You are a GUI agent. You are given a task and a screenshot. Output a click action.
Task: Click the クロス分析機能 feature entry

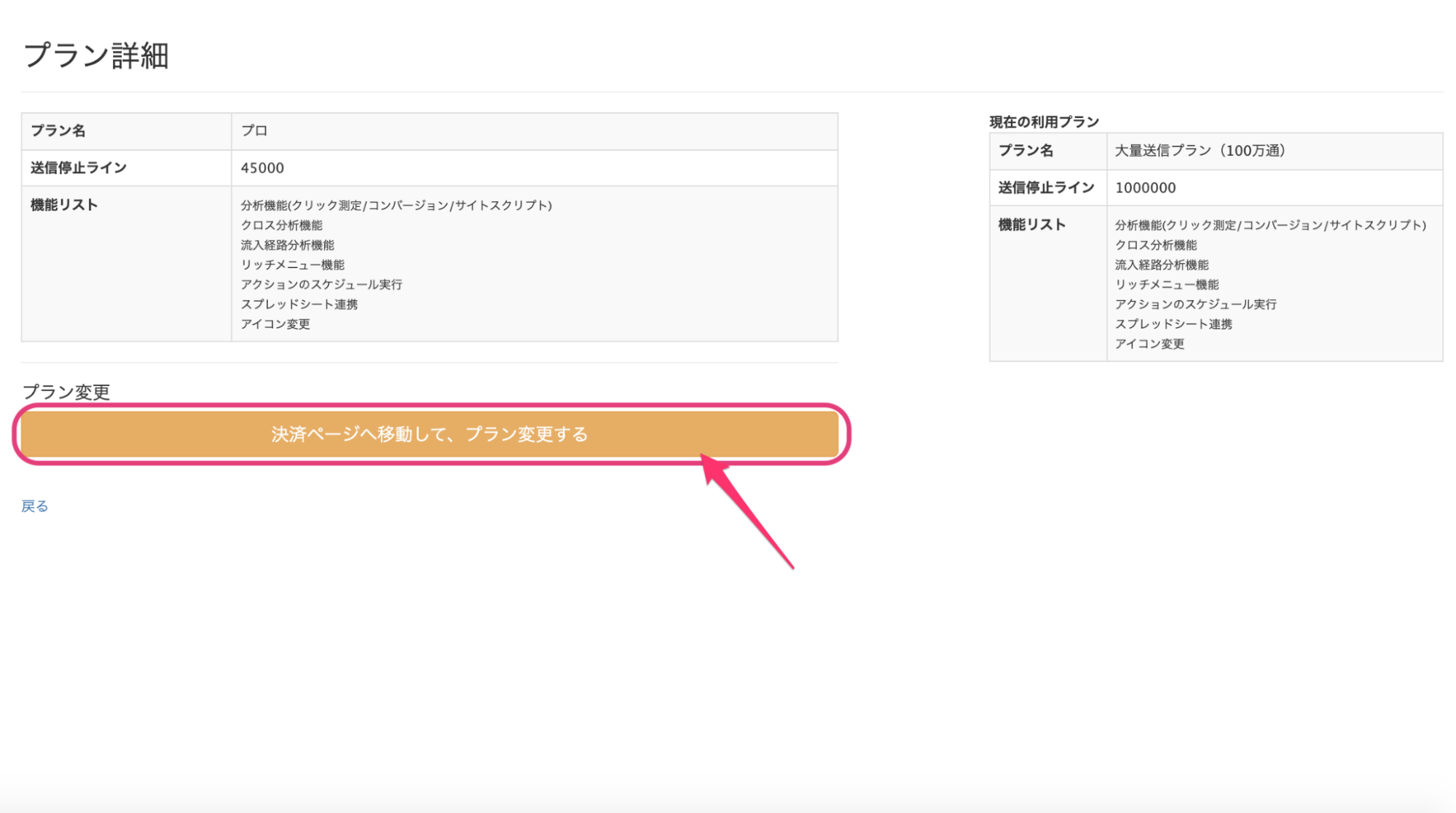pyautogui.click(x=283, y=224)
